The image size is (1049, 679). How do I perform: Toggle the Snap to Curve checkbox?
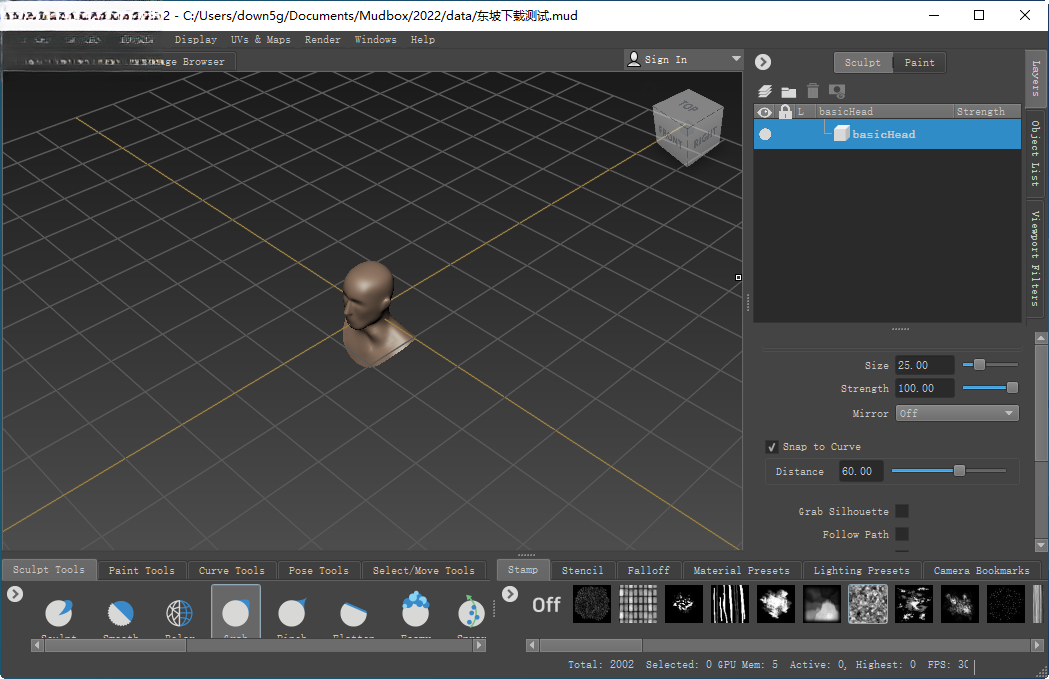tap(771, 447)
